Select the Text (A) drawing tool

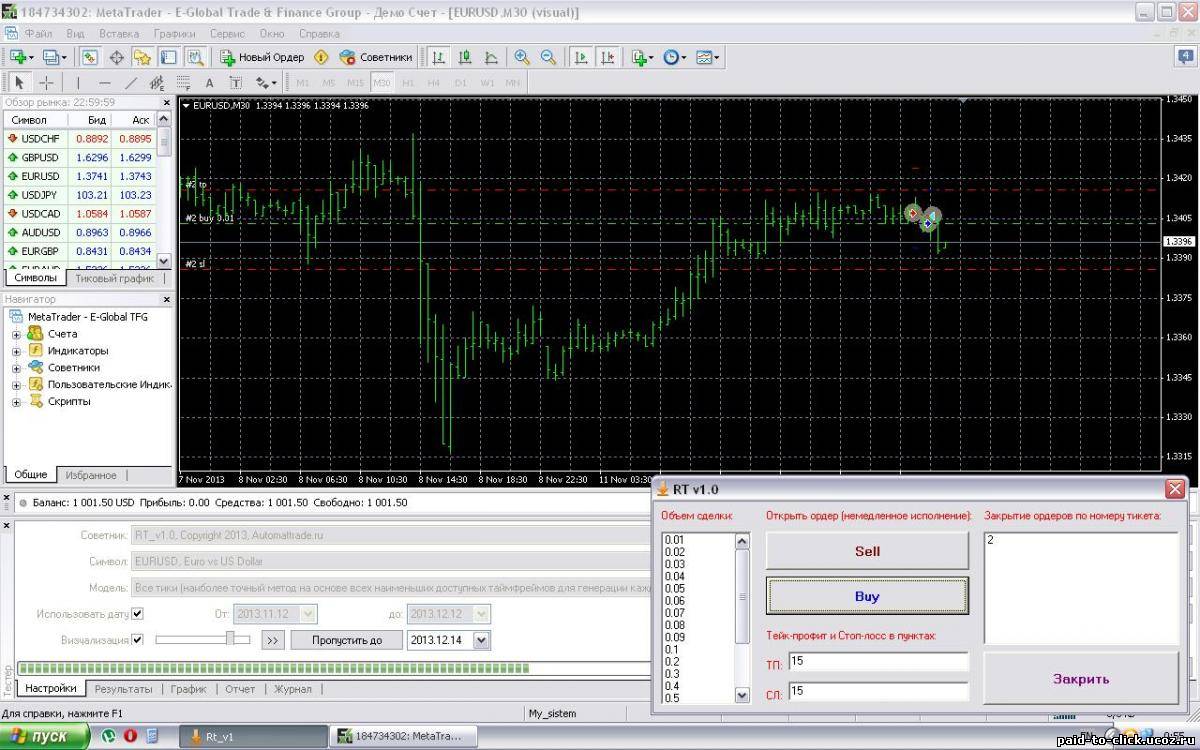[x=209, y=83]
